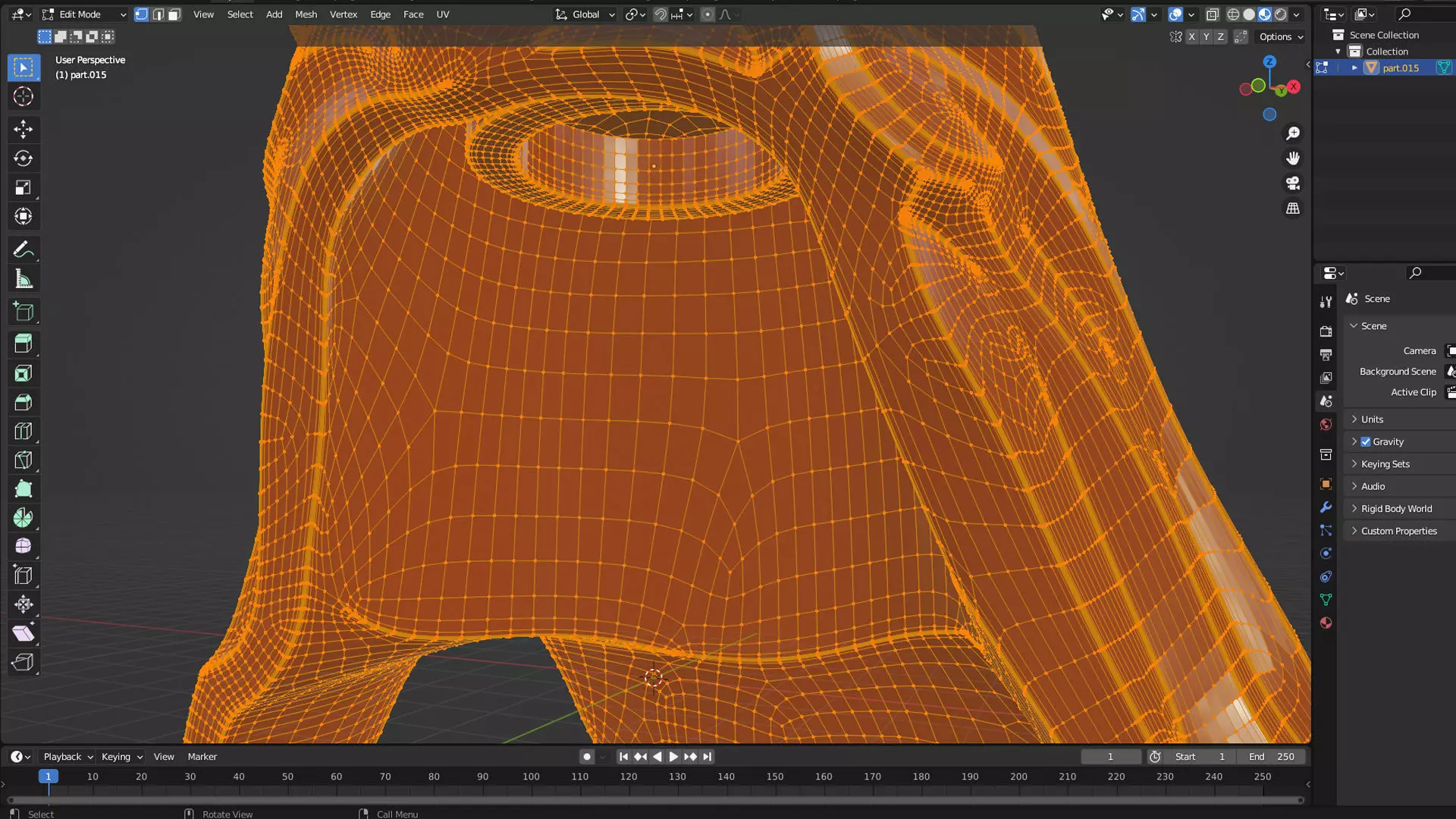Select the Measure tool
Screen dimensions: 1456x819
click(x=23, y=279)
